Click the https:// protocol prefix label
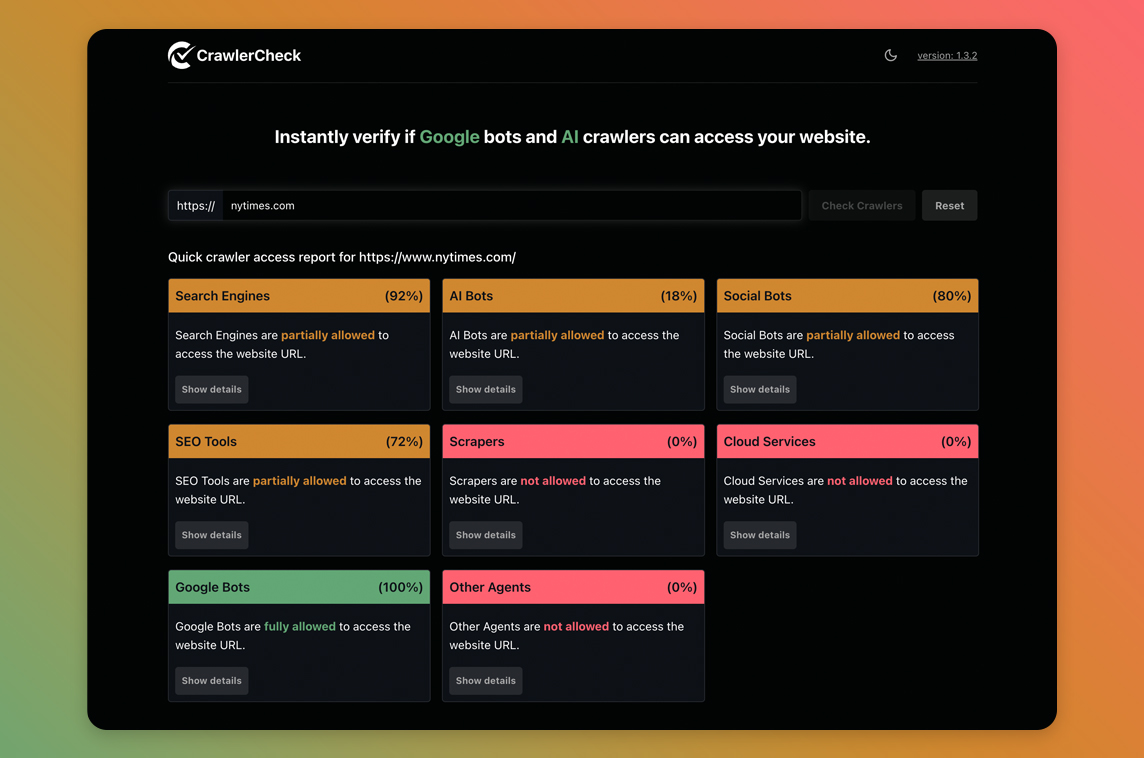 coord(196,206)
